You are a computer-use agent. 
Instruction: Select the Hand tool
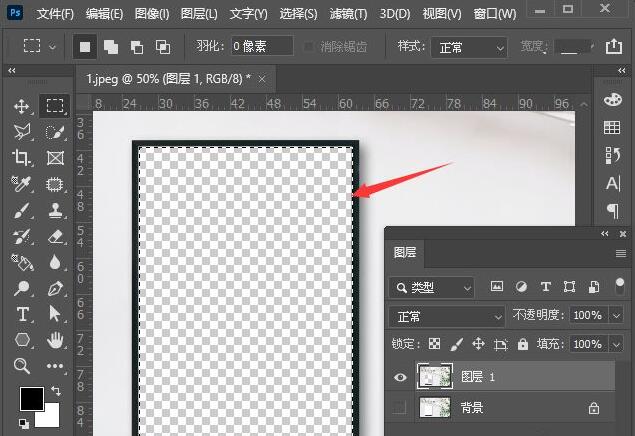coord(55,340)
